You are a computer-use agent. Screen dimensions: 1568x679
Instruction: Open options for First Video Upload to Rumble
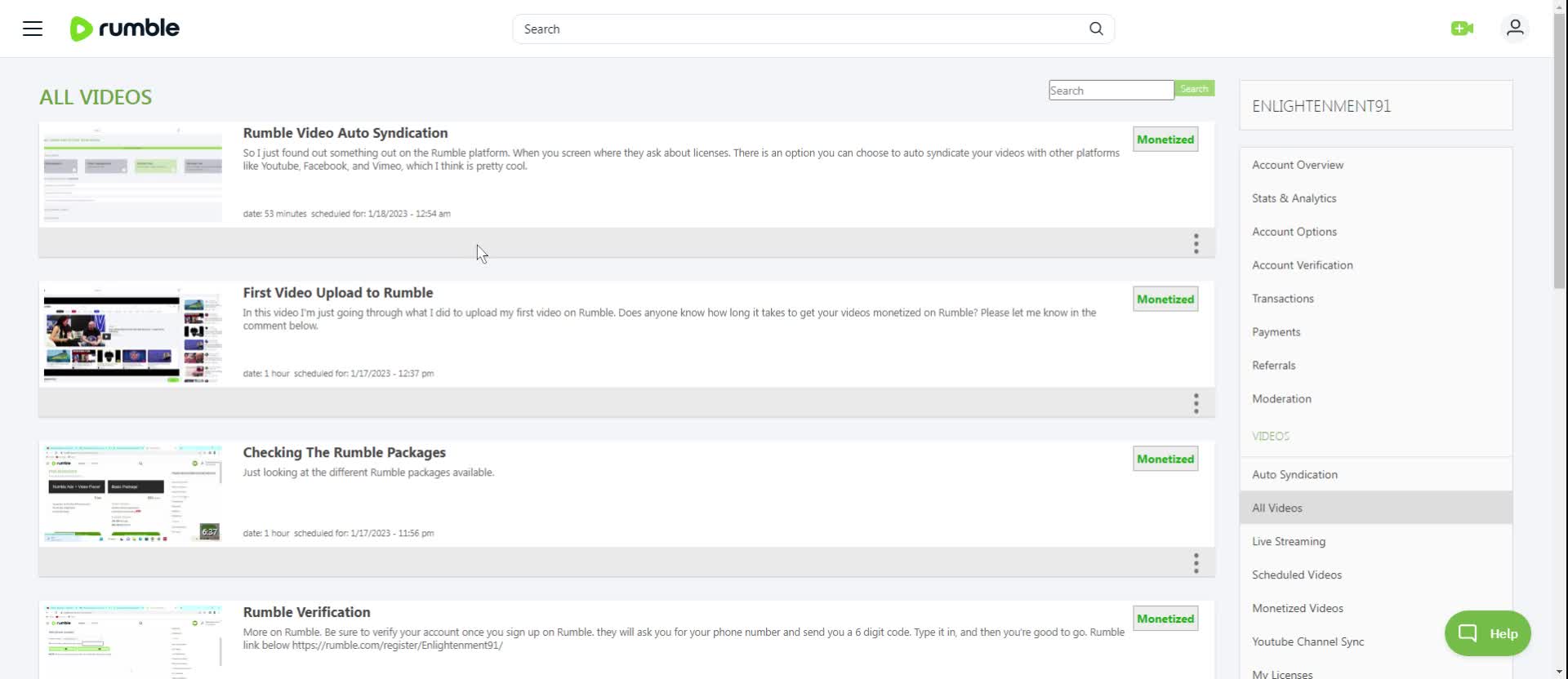pyautogui.click(x=1196, y=403)
